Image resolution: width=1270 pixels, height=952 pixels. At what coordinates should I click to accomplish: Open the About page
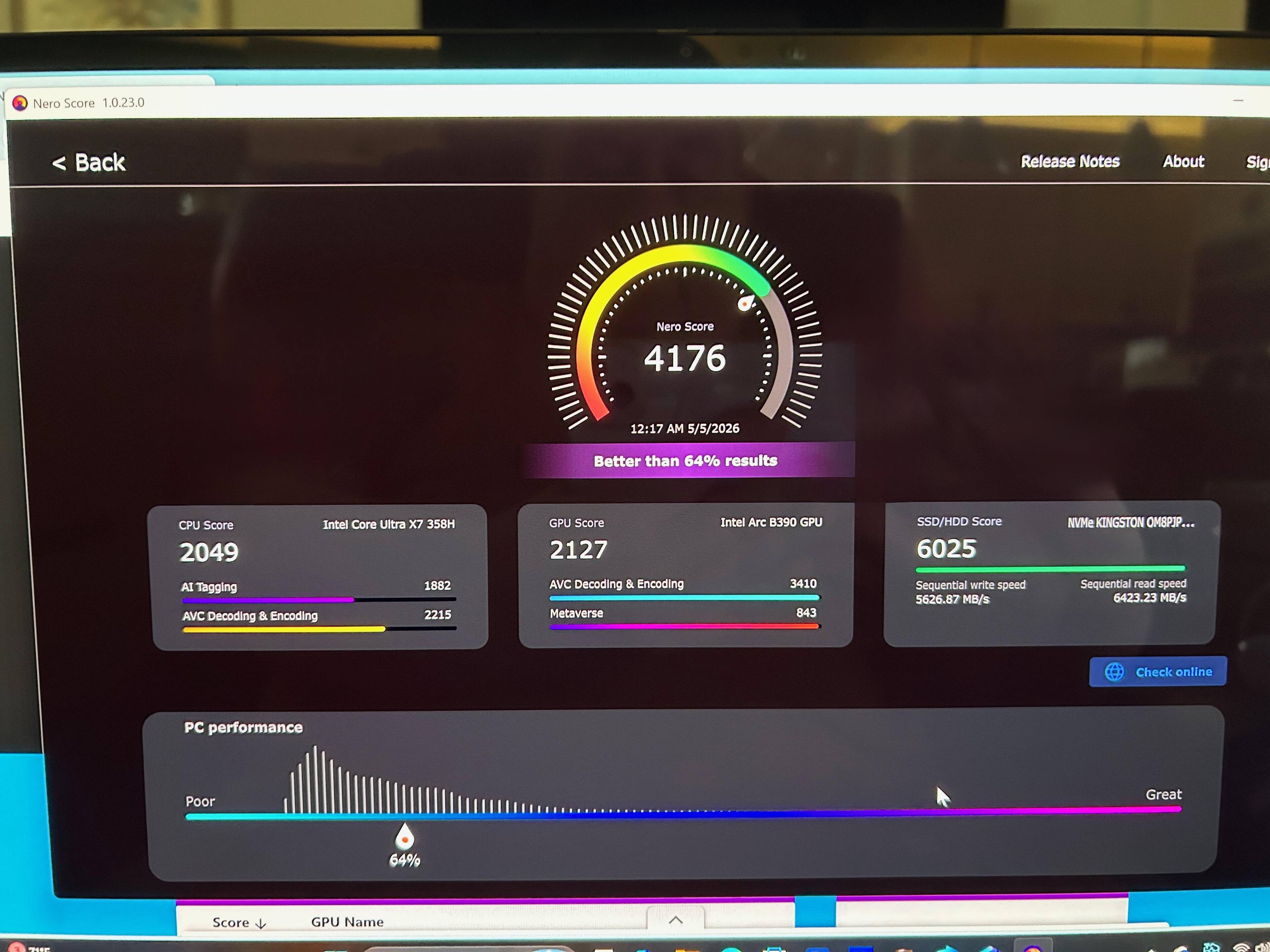pyautogui.click(x=1183, y=161)
